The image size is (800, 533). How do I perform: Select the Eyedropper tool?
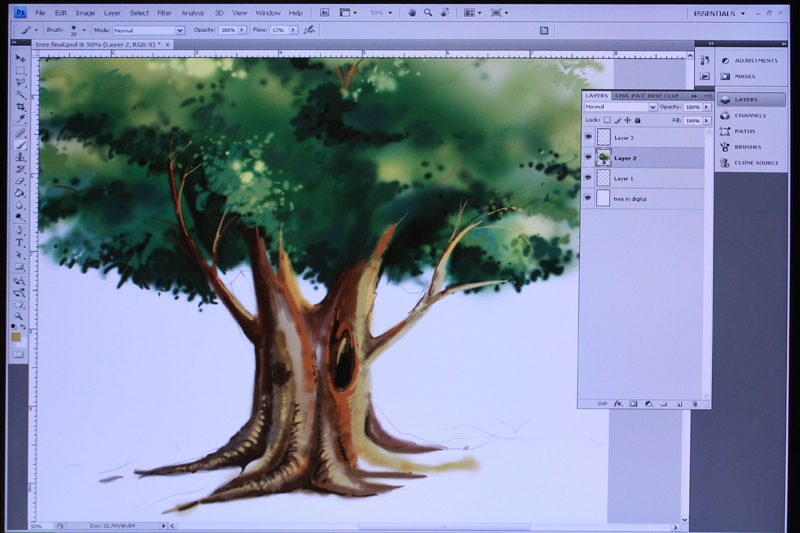[x=20, y=119]
